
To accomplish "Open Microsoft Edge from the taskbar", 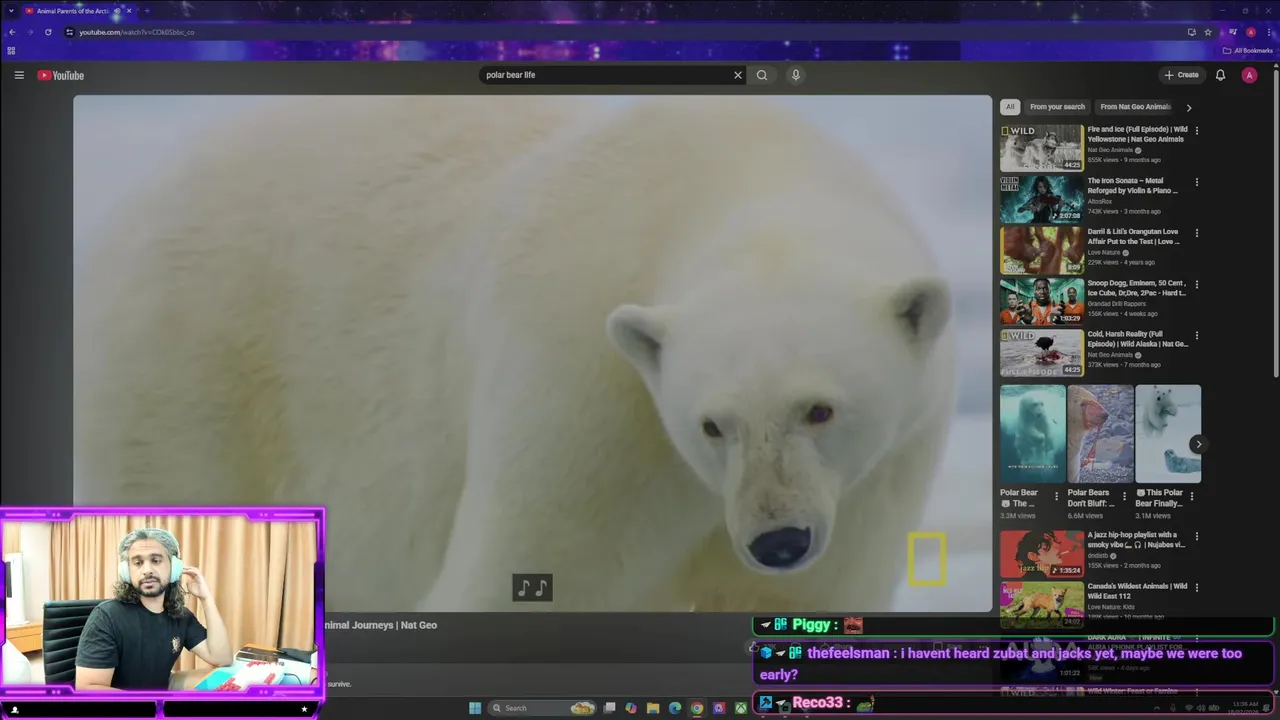I will [x=675, y=708].
